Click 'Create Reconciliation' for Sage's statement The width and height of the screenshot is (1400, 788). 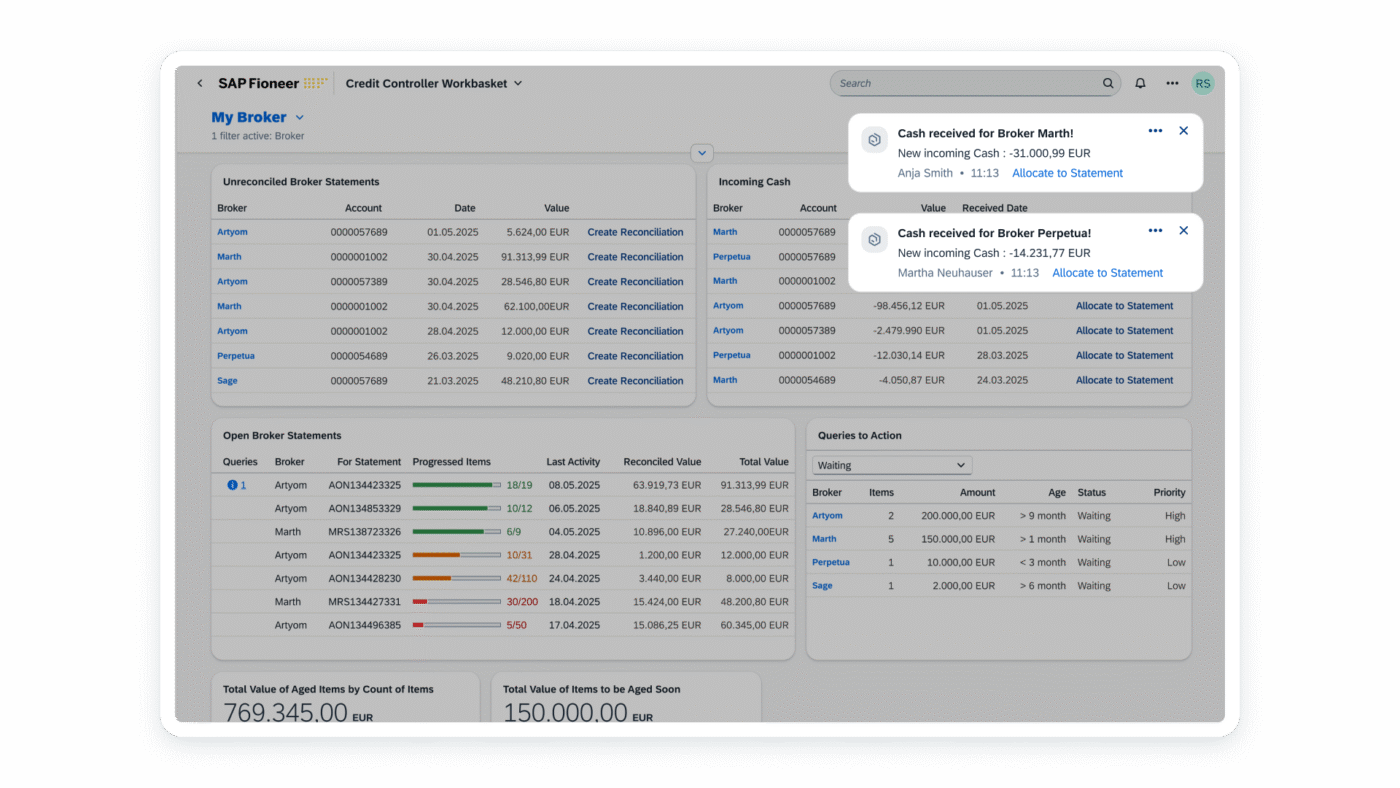coord(636,380)
